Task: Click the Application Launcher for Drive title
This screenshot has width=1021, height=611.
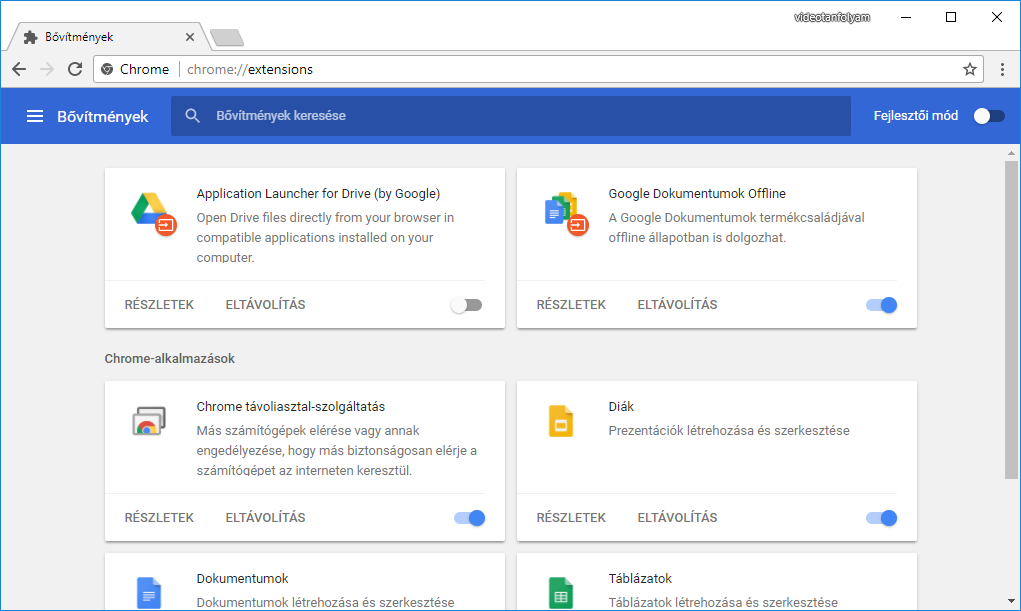Action: (318, 193)
